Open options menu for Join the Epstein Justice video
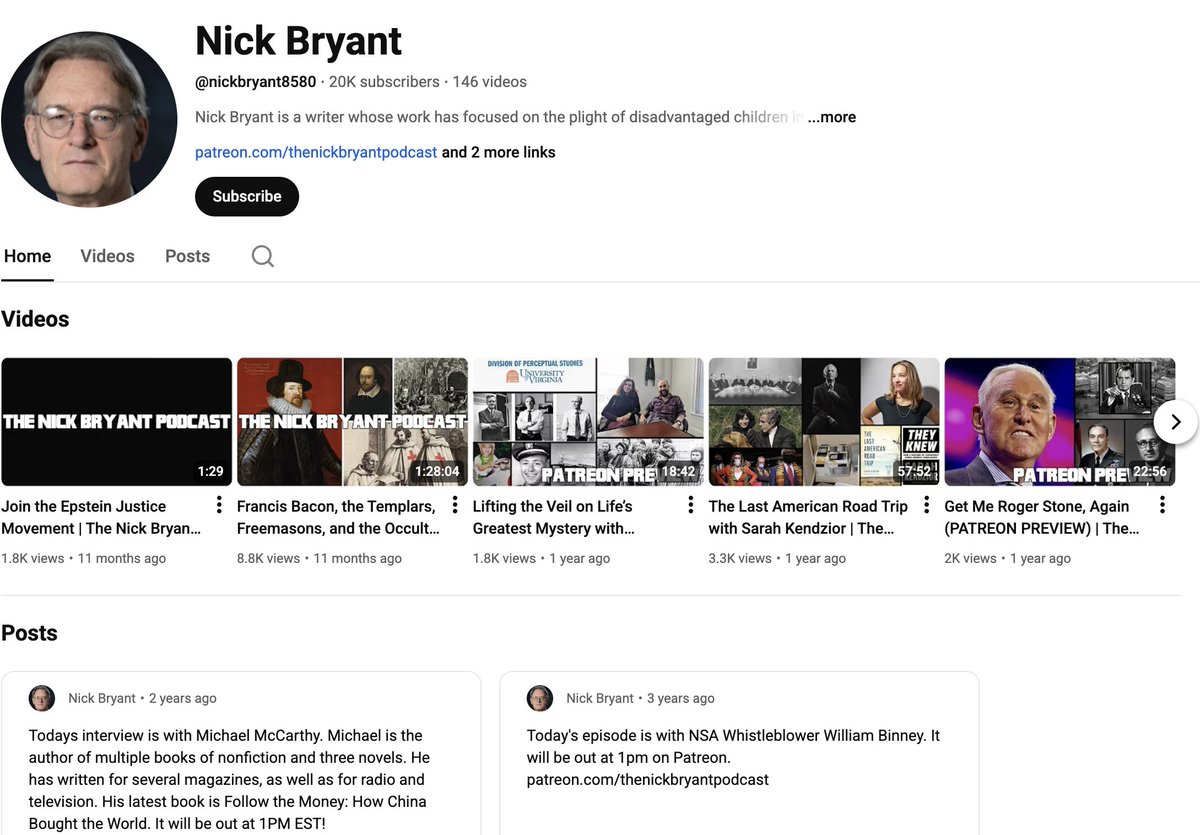1200x835 pixels. click(x=219, y=505)
